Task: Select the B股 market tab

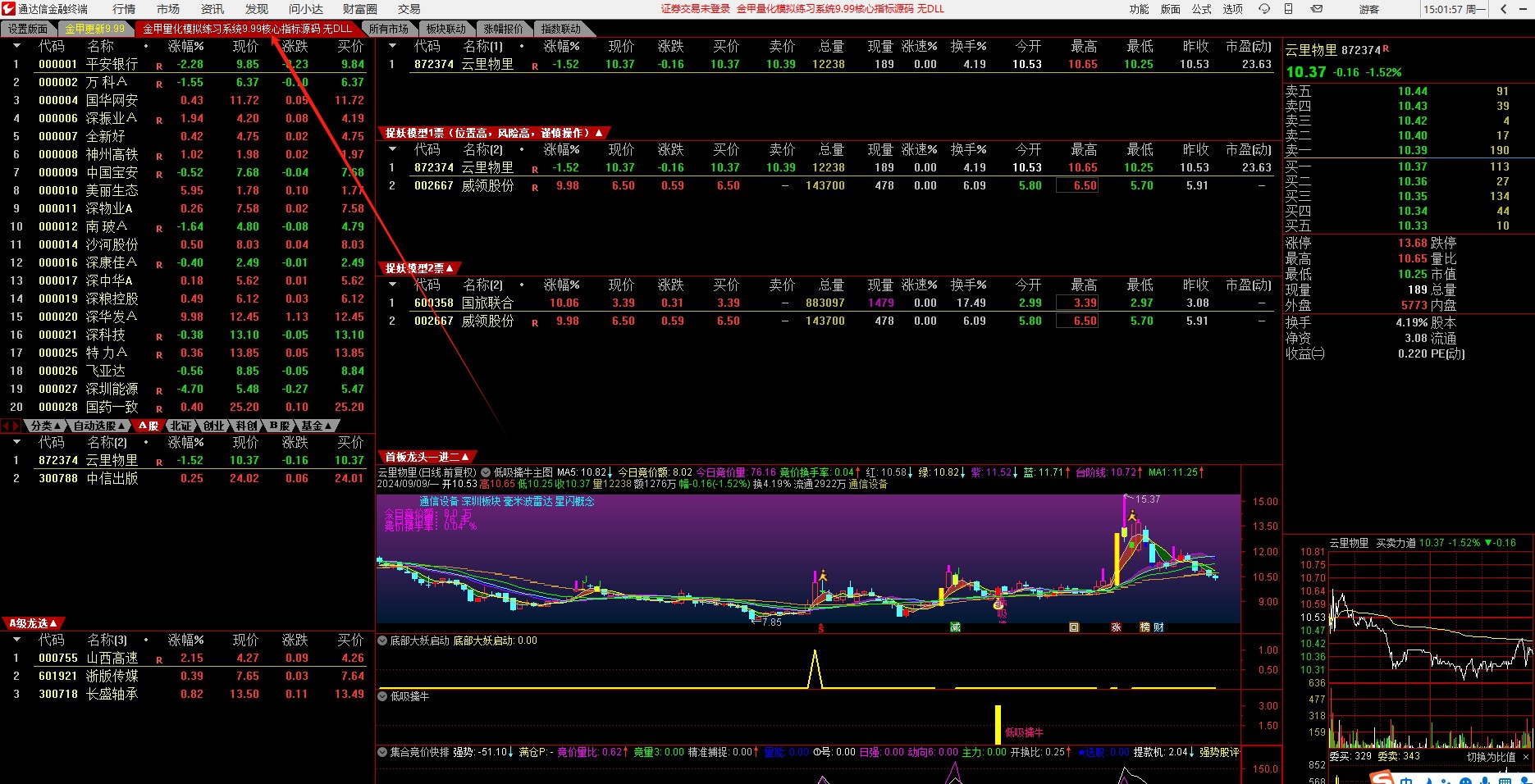Action: click(279, 426)
